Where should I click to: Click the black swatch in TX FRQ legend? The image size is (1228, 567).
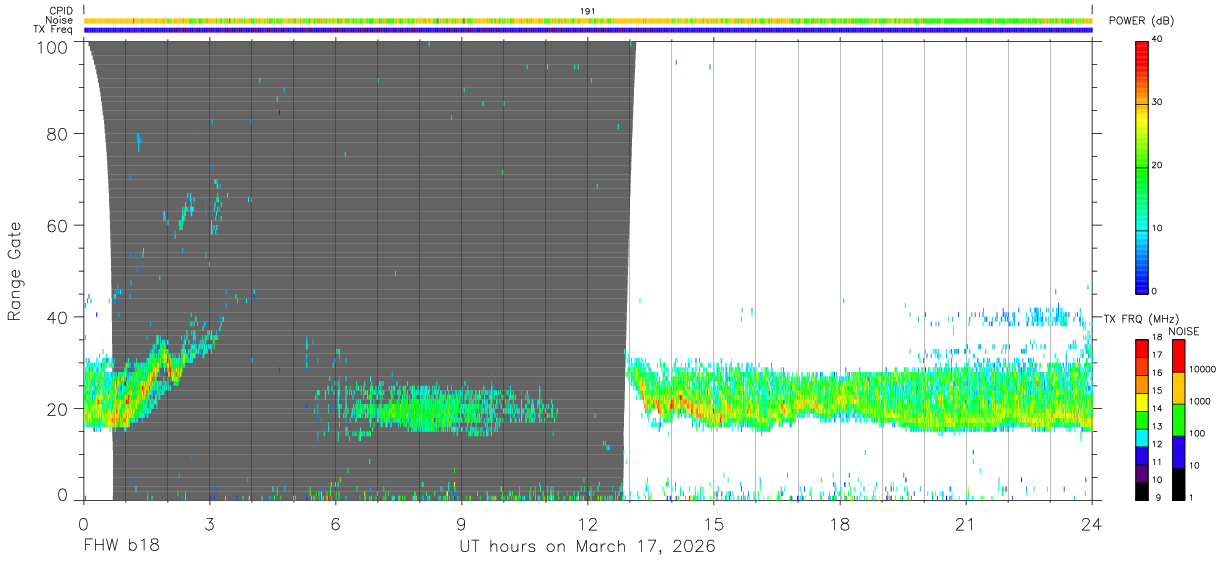point(1141,491)
